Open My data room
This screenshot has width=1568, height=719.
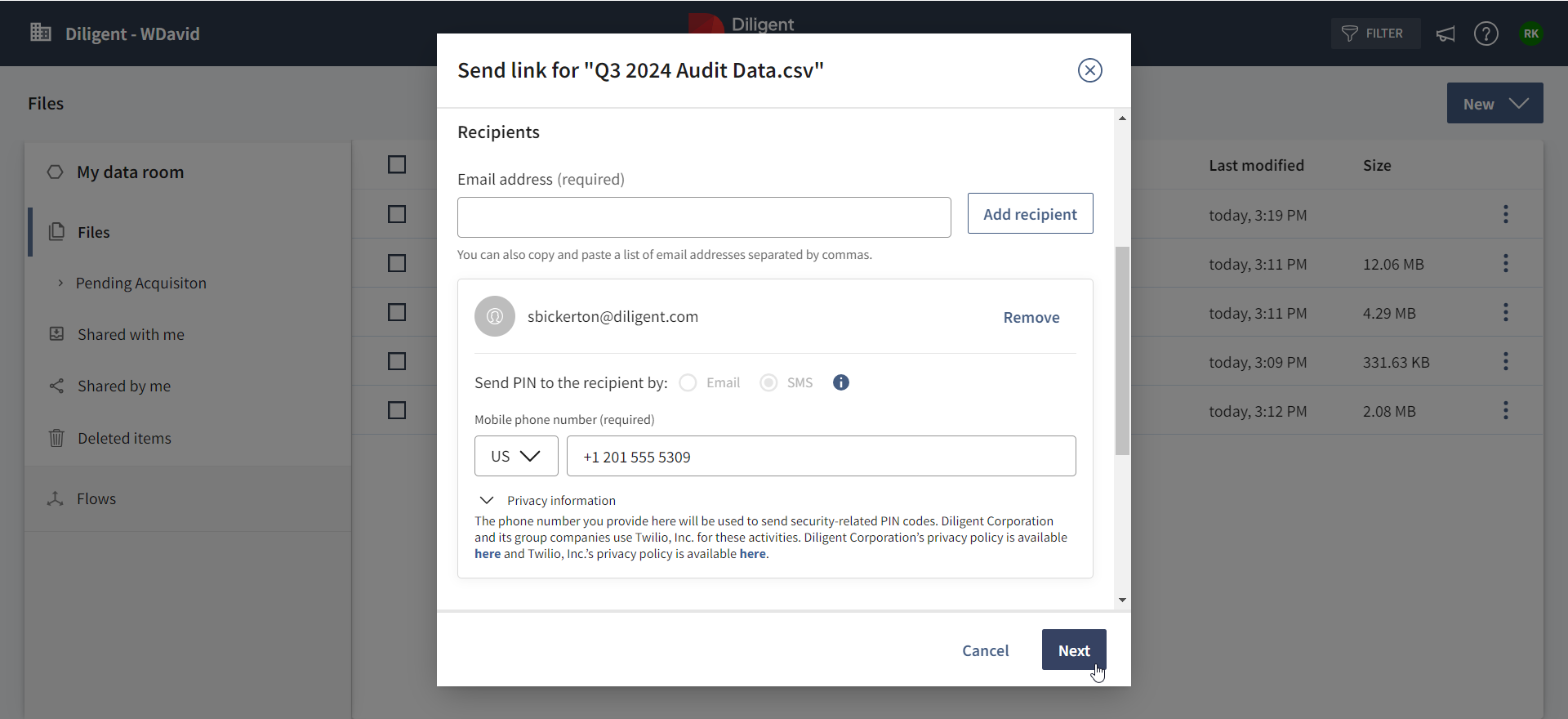pyautogui.click(x=130, y=172)
